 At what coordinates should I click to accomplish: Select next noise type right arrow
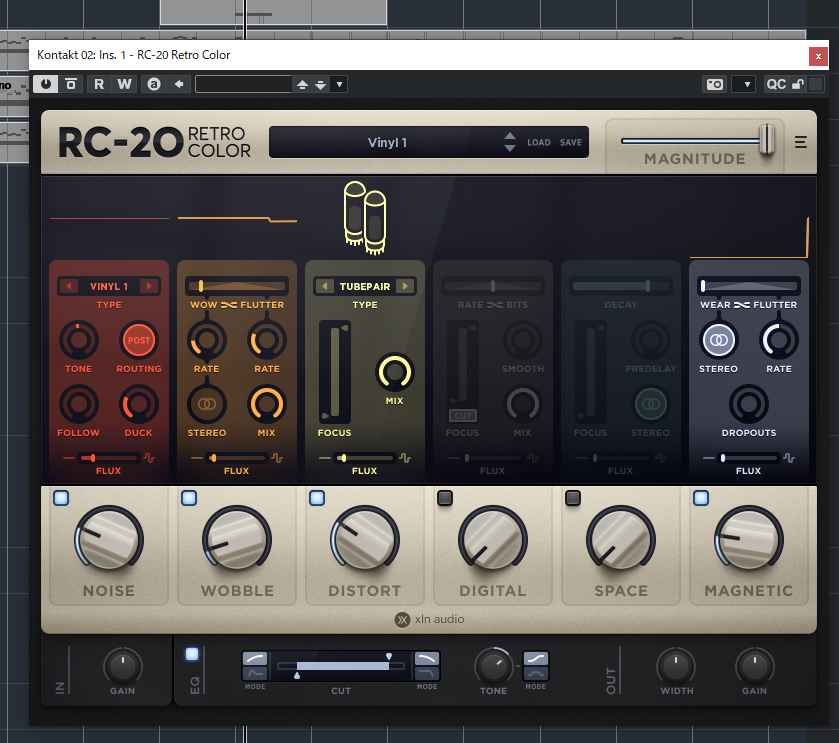pyautogui.click(x=149, y=286)
